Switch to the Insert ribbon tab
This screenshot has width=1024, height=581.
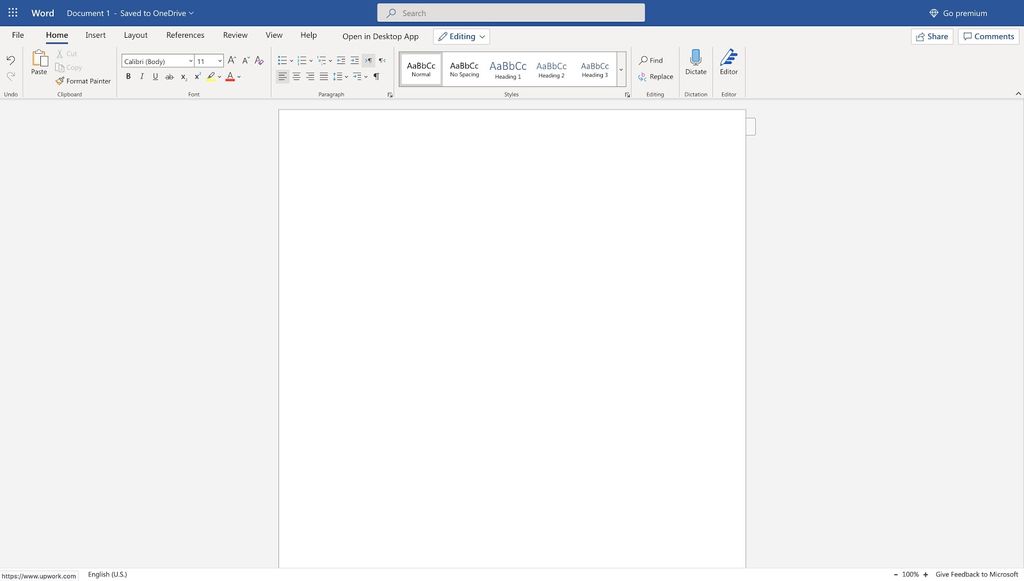point(96,33)
